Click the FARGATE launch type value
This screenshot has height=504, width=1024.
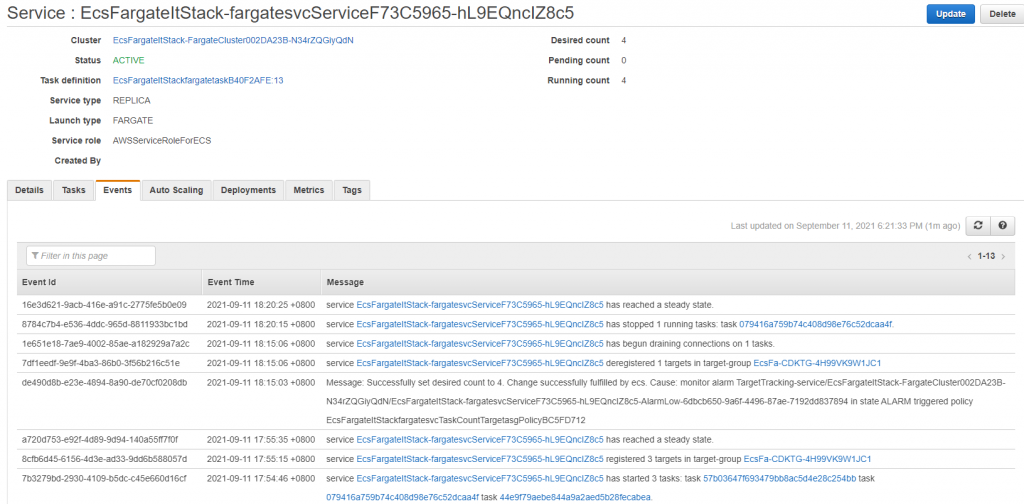133,121
